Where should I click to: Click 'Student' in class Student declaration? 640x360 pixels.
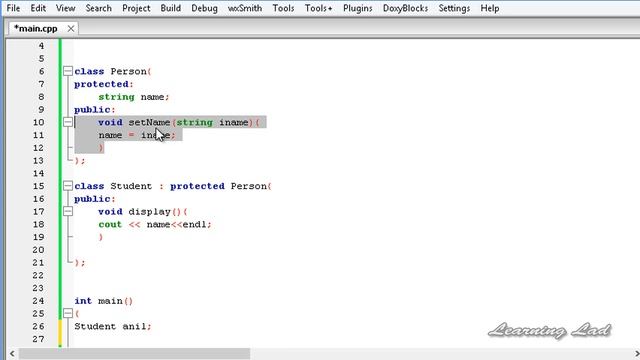131,186
